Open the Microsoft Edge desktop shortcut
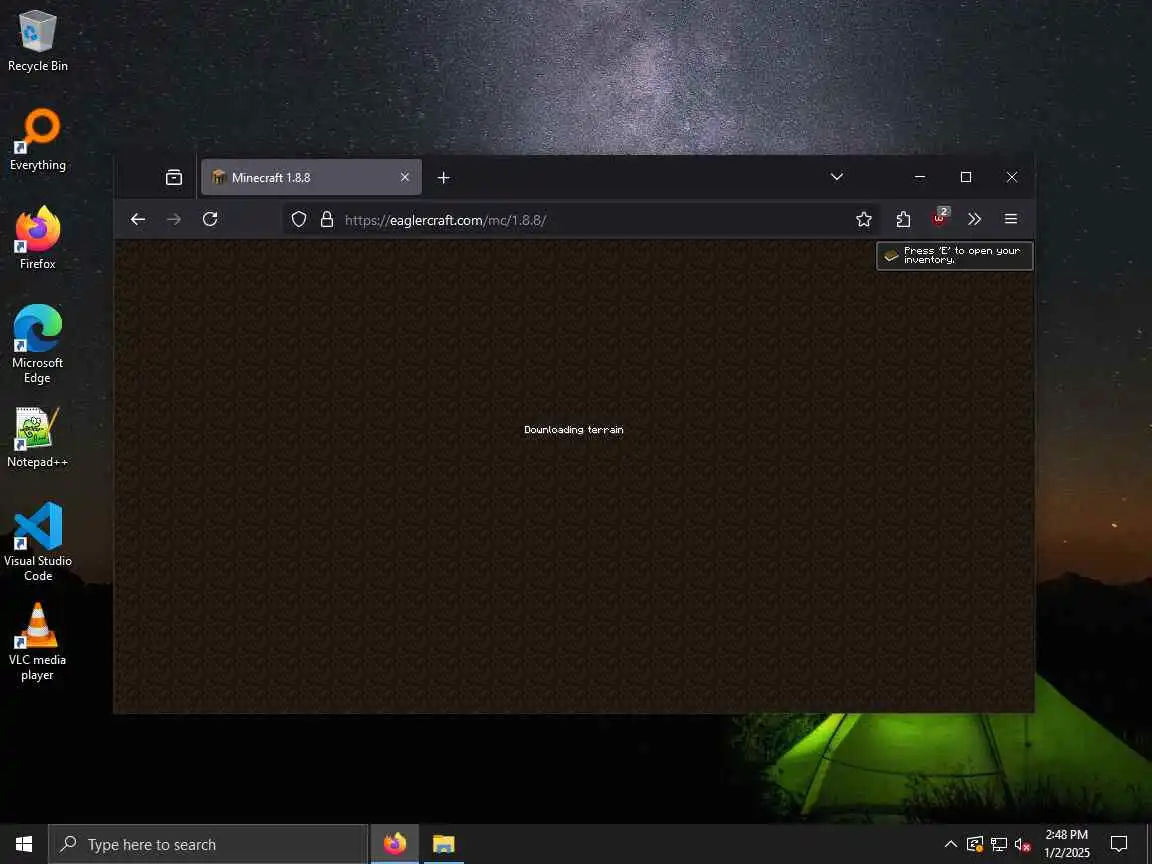The height and width of the screenshot is (864, 1152). coord(37,344)
